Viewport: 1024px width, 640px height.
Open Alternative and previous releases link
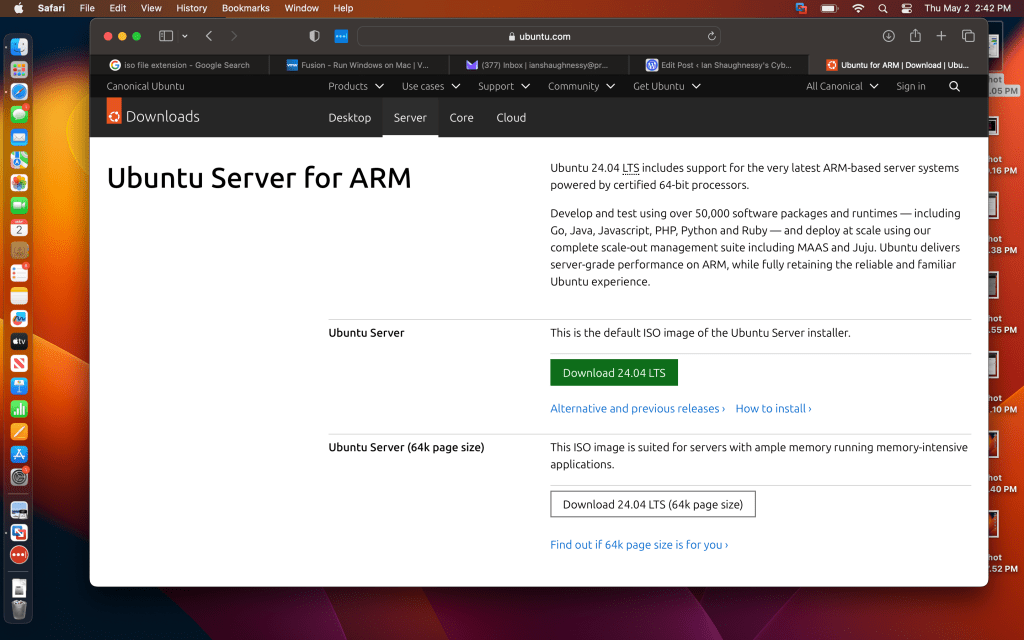pyautogui.click(x=636, y=409)
